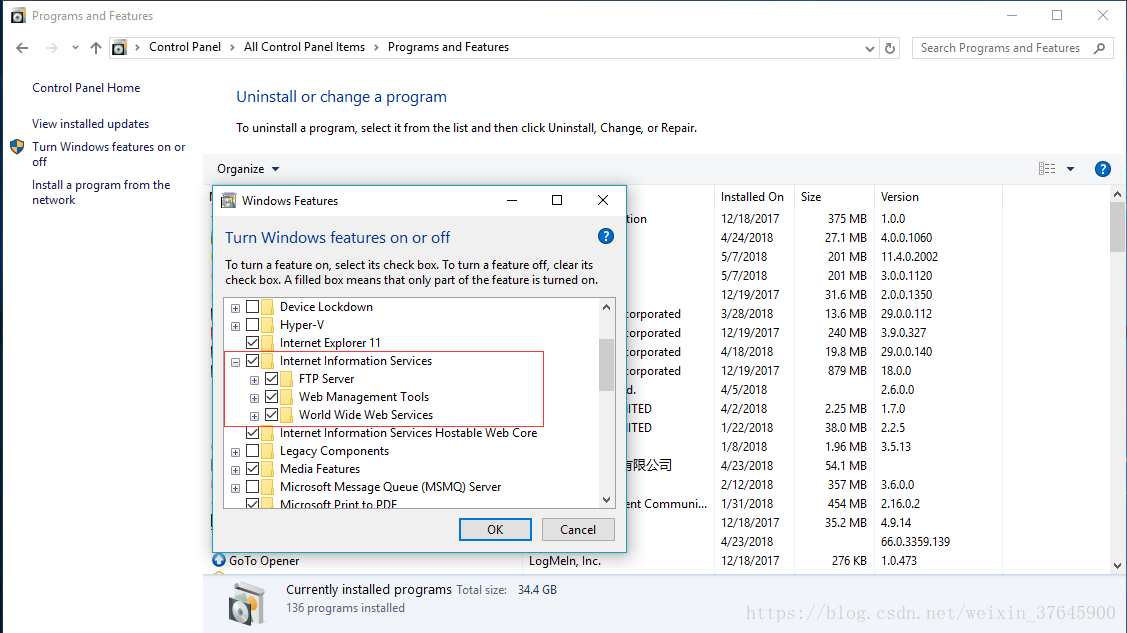Go back in Control Panel navigation
The image size is (1127, 633).
click(x=22, y=48)
